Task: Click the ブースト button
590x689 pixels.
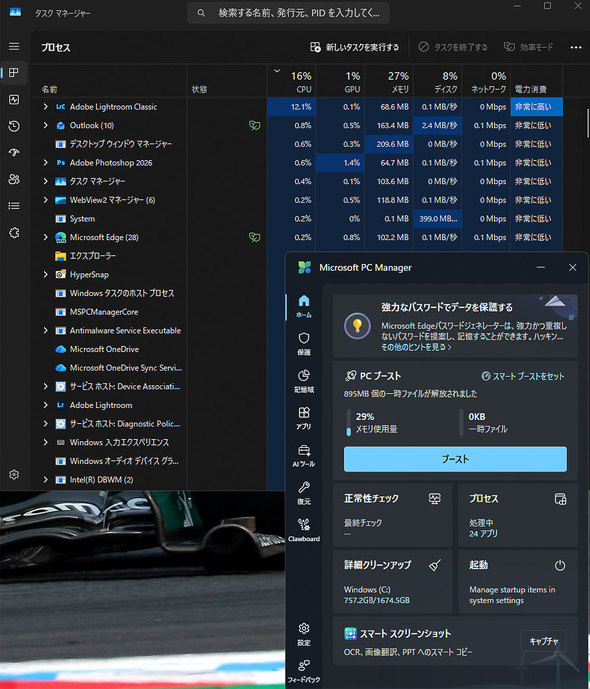Action: (x=455, y=459)
